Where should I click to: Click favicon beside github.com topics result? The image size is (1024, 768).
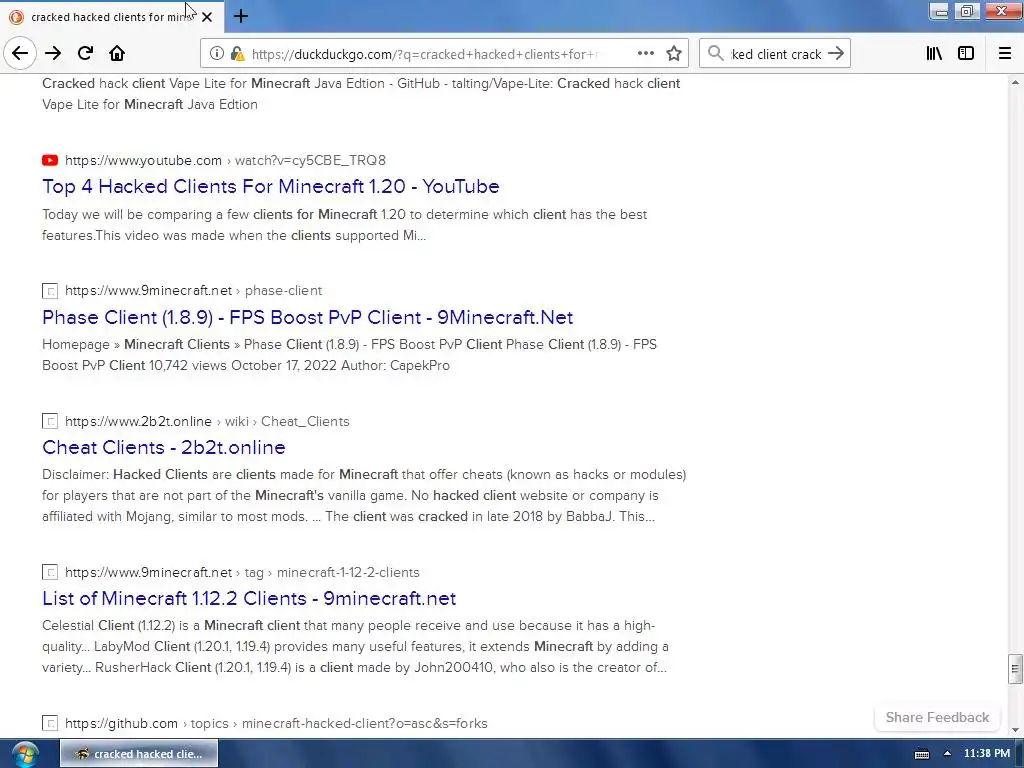(x=50, y=723)
